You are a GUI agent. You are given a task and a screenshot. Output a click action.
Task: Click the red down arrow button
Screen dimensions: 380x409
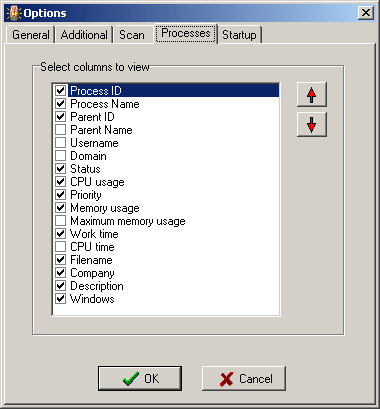pos(312,125)
